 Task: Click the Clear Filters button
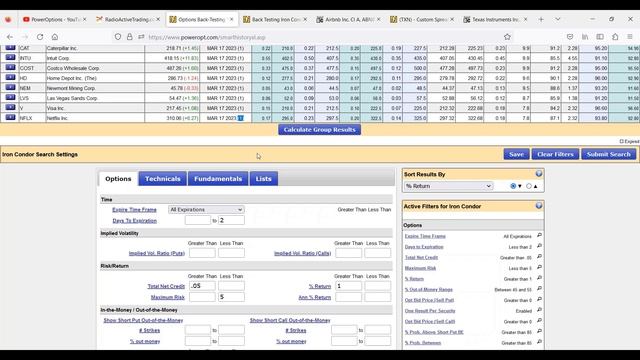(x=555, y=154)
